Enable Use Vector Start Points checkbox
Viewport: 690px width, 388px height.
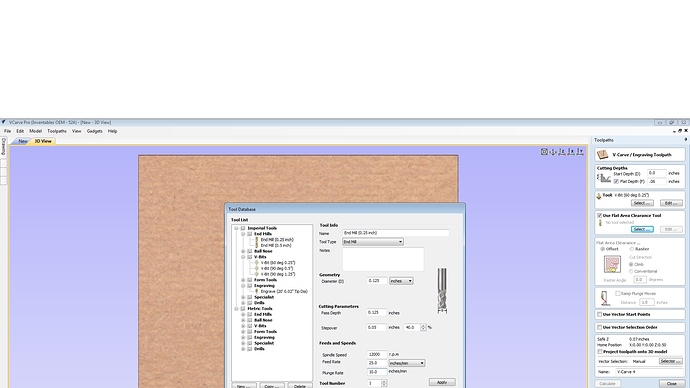pyautogui.click(x=600, y=315)
